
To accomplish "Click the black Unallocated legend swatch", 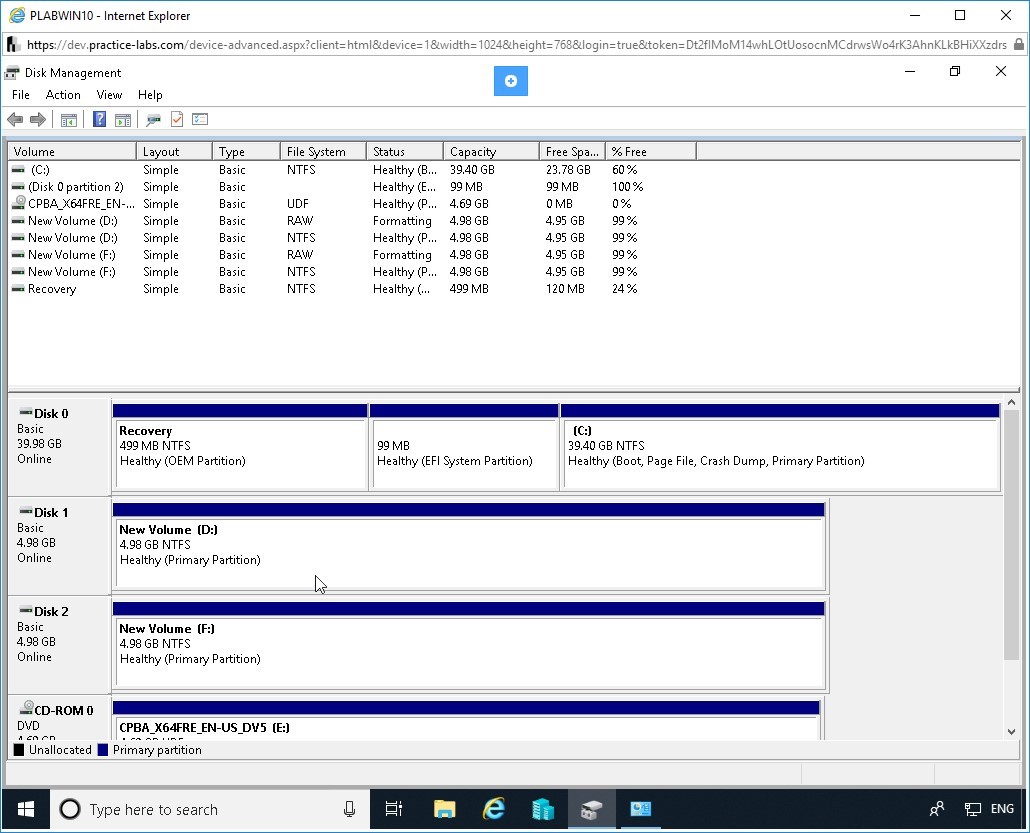I will [x=18, y=750].
